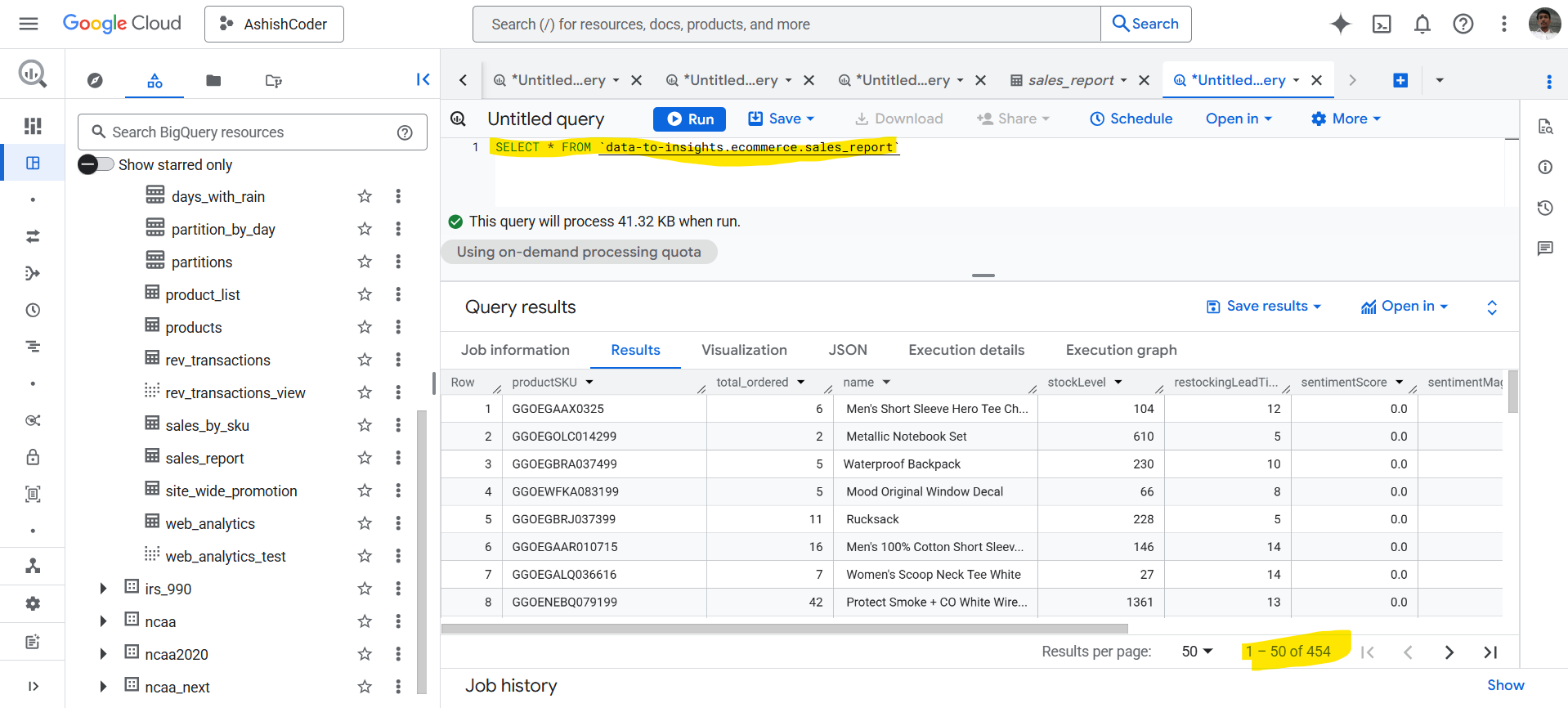
Task: Select the resource hierarchy tab icon
Action: click(x=155, y=80)
